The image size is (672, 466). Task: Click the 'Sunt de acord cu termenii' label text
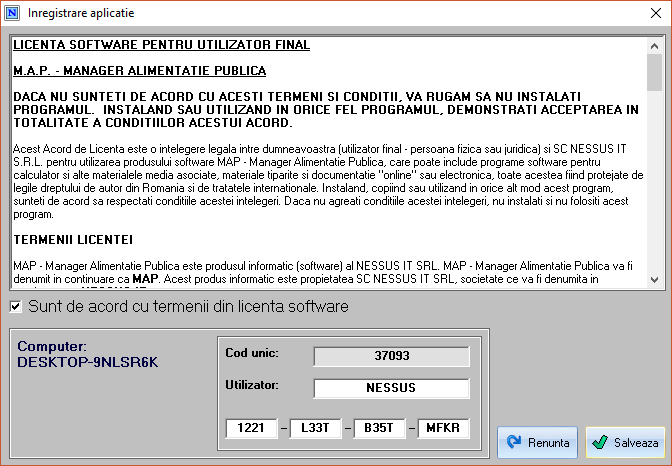[x=188, y=307]
